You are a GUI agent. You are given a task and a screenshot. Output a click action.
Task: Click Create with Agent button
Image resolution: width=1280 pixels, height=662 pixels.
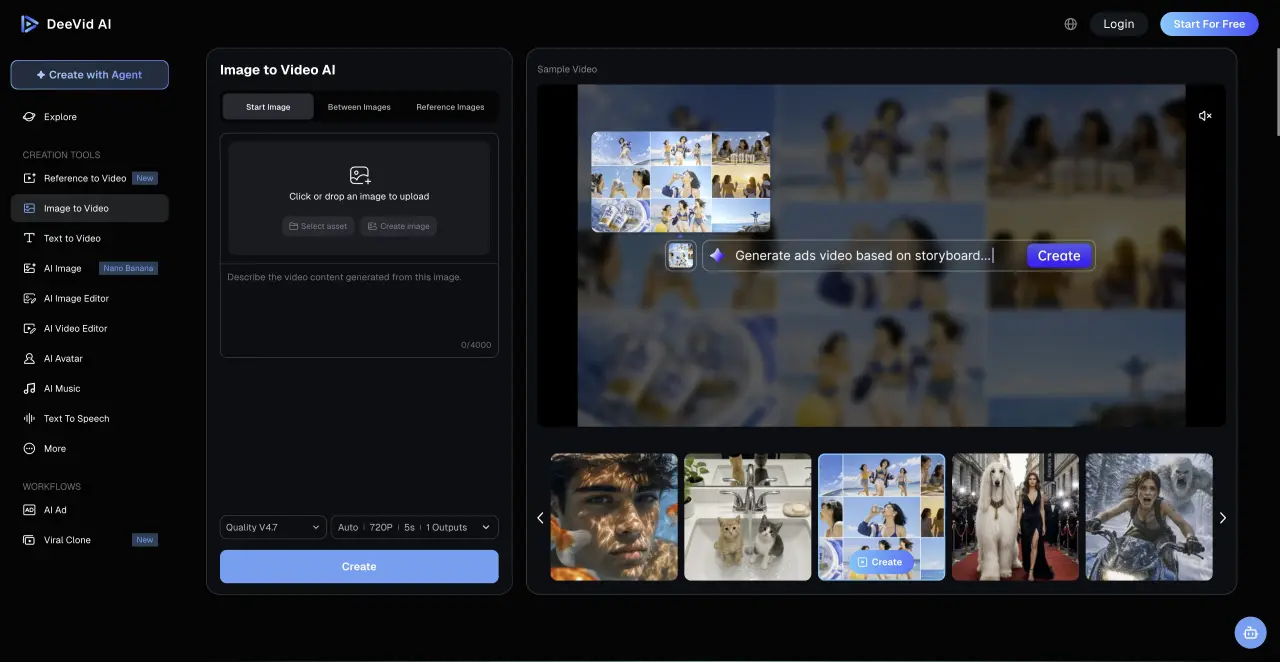90,75
